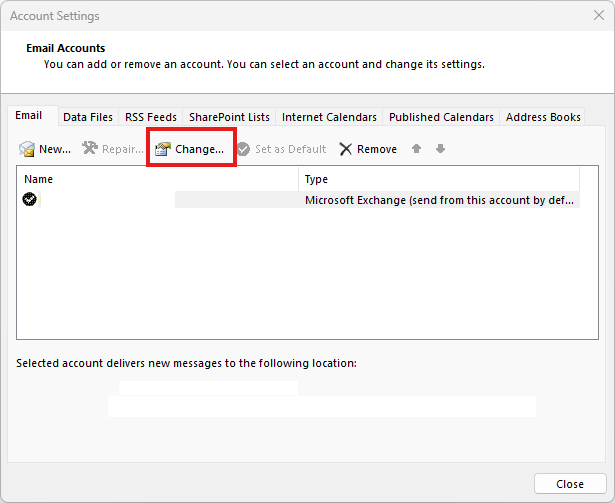Click the Set as Default checkmark
Screen dimensions: 615x503
pyautogui.click(x=243, y=149)
